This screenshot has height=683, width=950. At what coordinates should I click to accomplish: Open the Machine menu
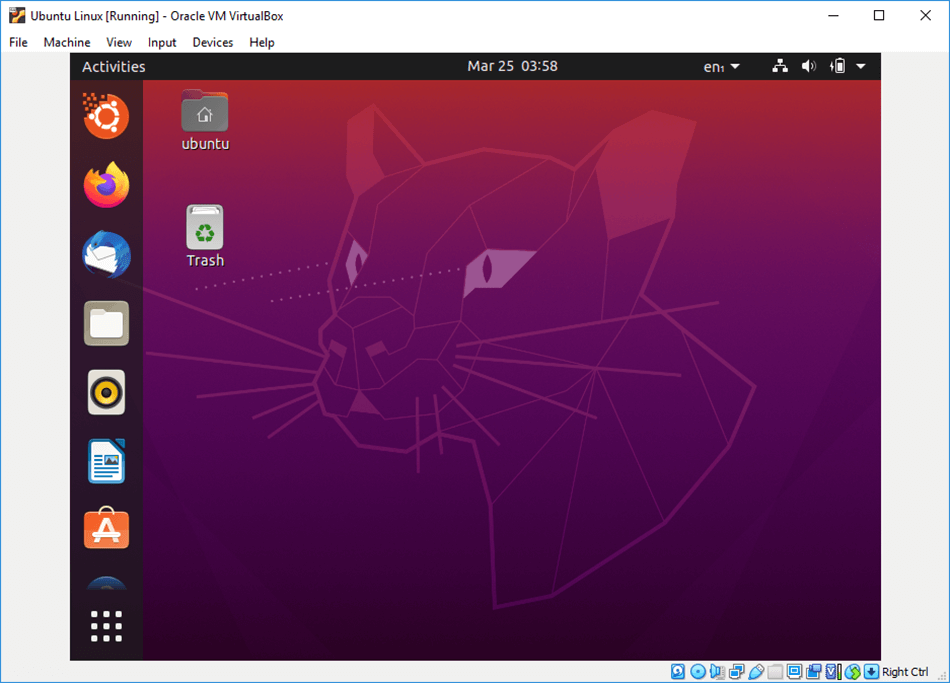67,42
